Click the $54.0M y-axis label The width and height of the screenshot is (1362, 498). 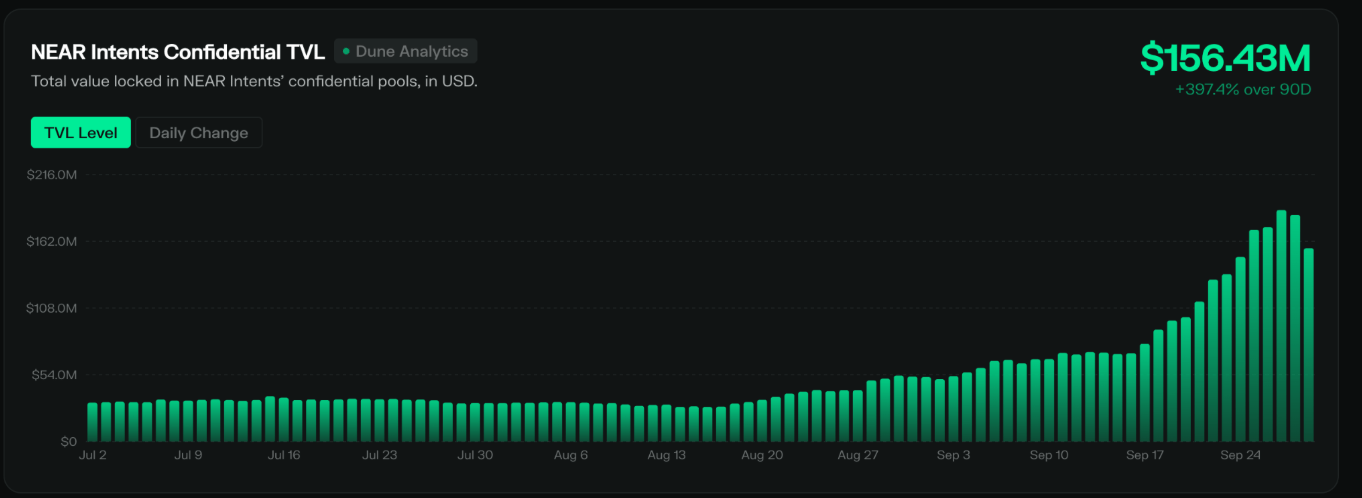(55, 375)
